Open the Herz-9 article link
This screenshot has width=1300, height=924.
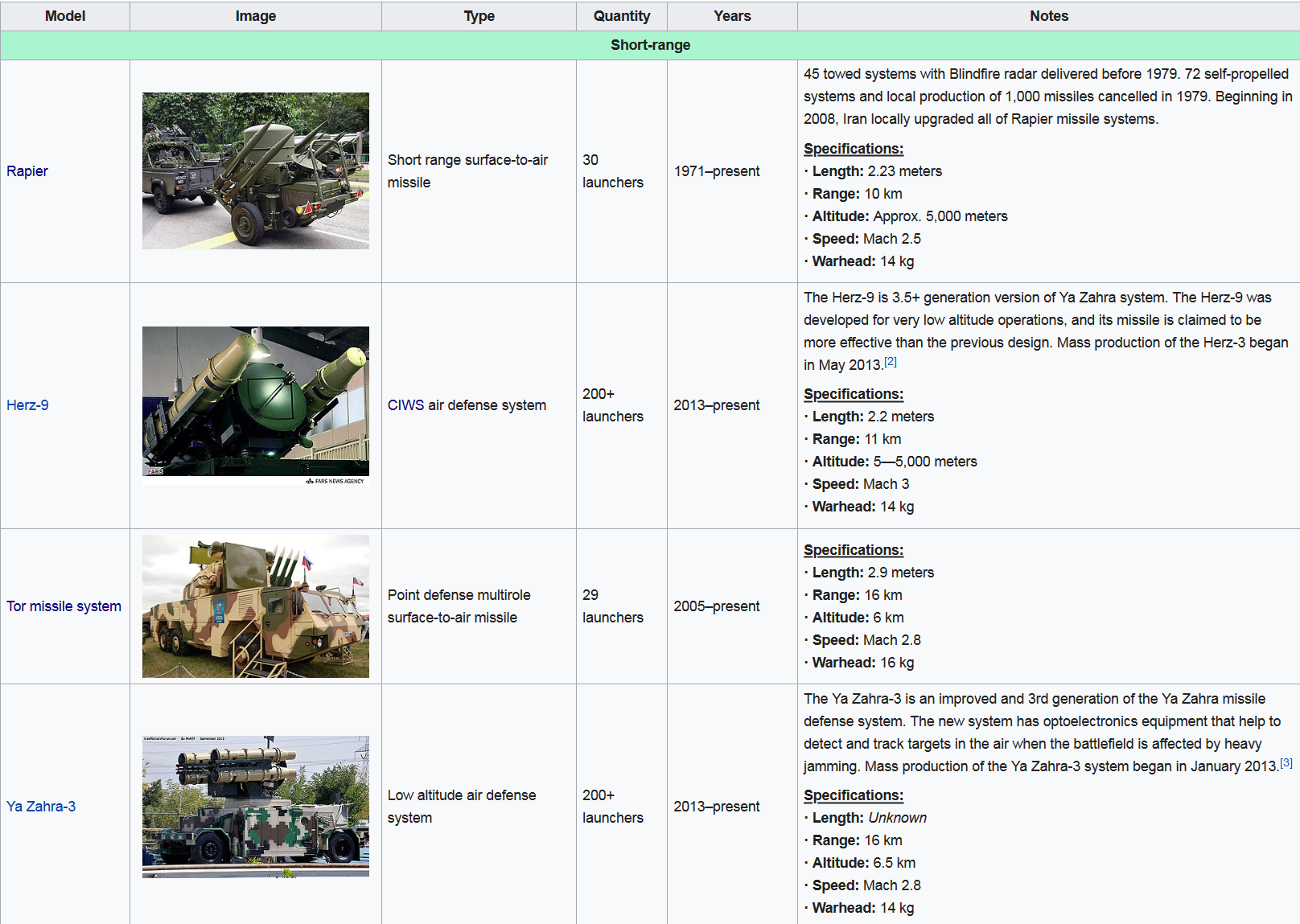pos(27,405)
